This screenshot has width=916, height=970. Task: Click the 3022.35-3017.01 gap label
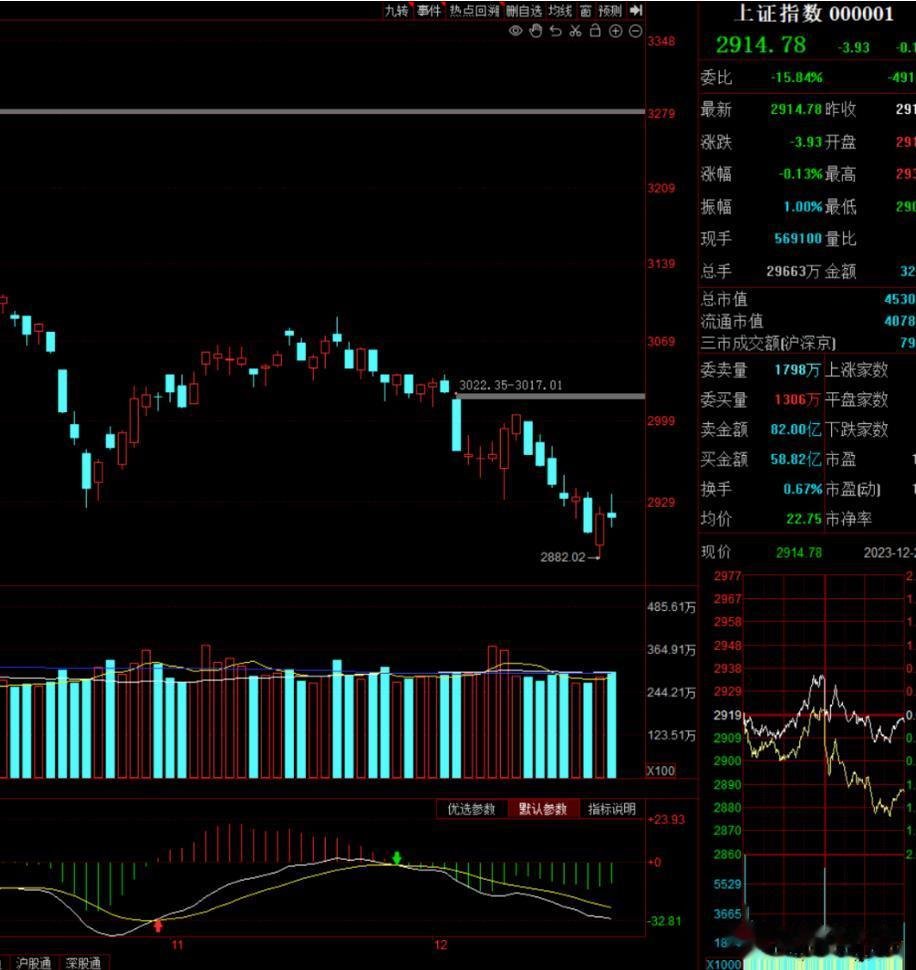tap(511, 385)
